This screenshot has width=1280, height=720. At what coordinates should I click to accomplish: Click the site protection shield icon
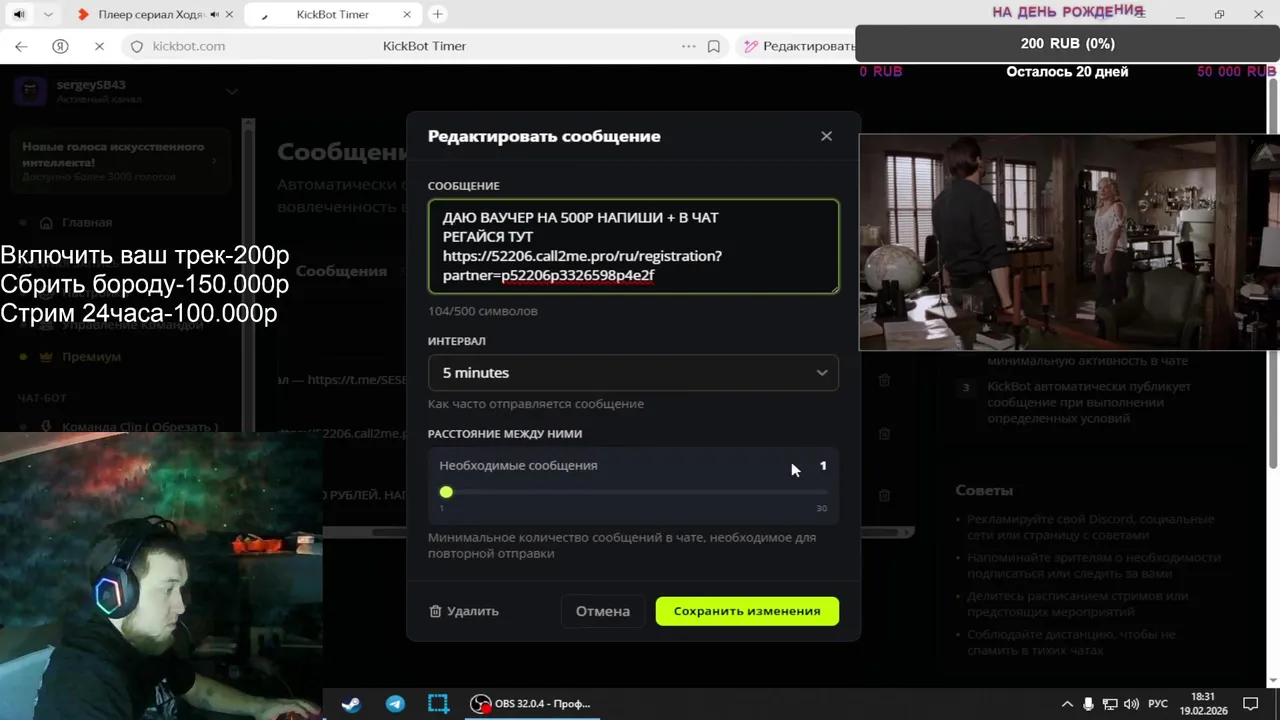tap(137, 46)
